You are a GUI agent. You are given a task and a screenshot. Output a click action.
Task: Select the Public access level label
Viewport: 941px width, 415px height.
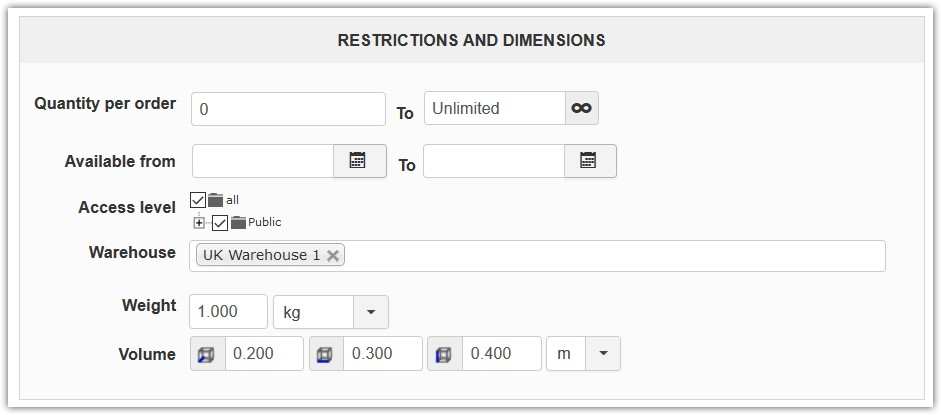tap(265, 222)
